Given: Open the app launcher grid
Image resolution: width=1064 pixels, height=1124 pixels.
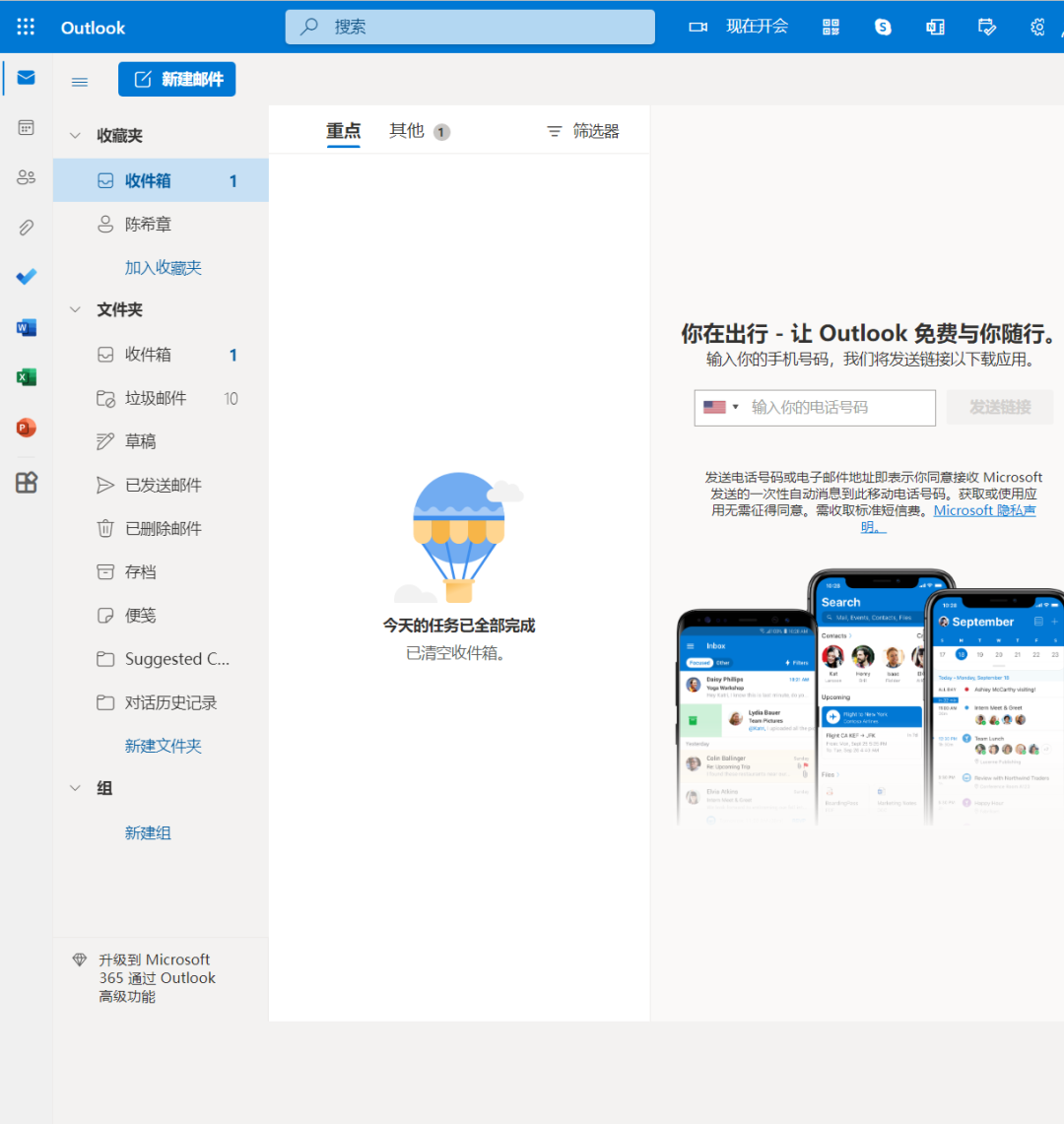Looking at the screenshot, I should [26, 28].
